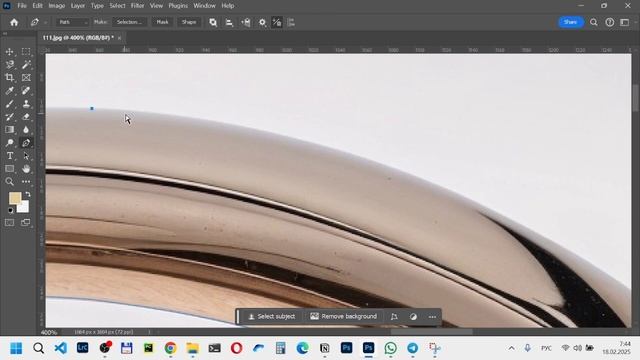Select the Spot Healing Brush tool
640x360 pixels.
[26, 91]
